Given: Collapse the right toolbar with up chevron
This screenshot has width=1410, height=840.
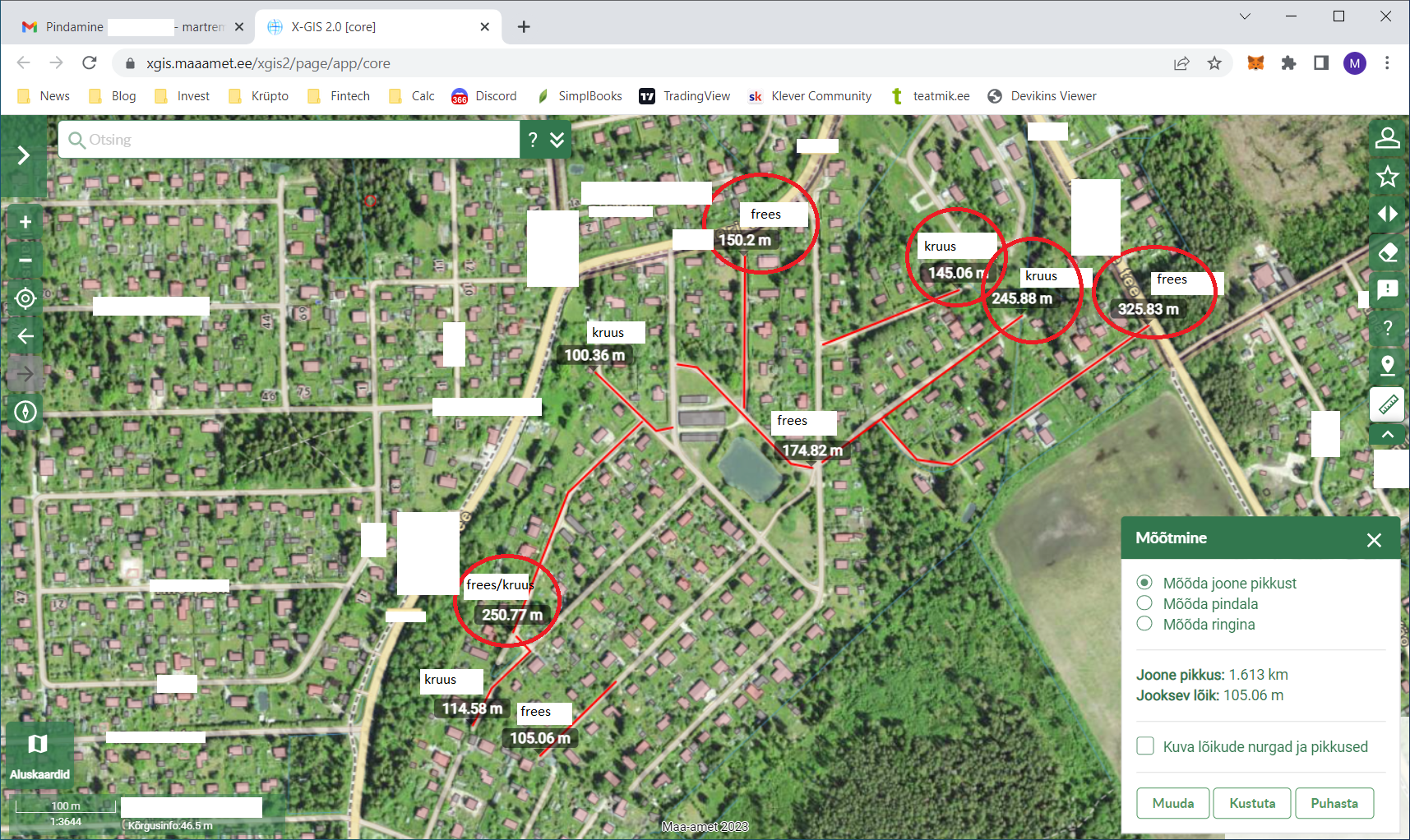Looking at the screenshot, I should point(1388,435).
